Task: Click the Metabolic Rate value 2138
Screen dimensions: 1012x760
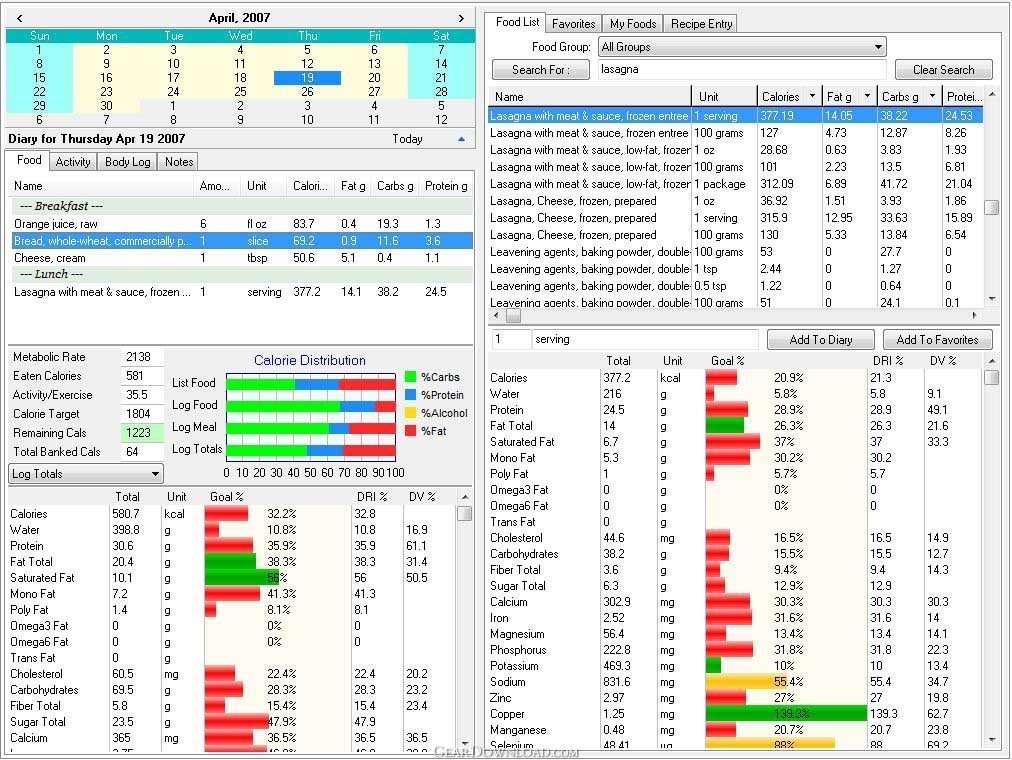Action: point(141,357)
